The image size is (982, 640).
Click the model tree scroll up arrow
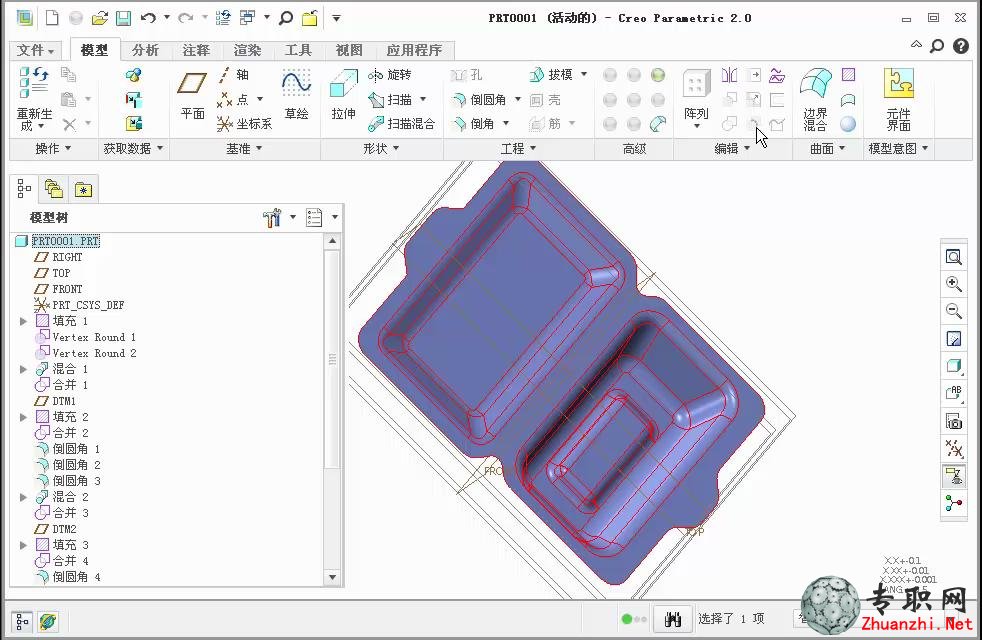pyautogui.click(x=333, y=241)
